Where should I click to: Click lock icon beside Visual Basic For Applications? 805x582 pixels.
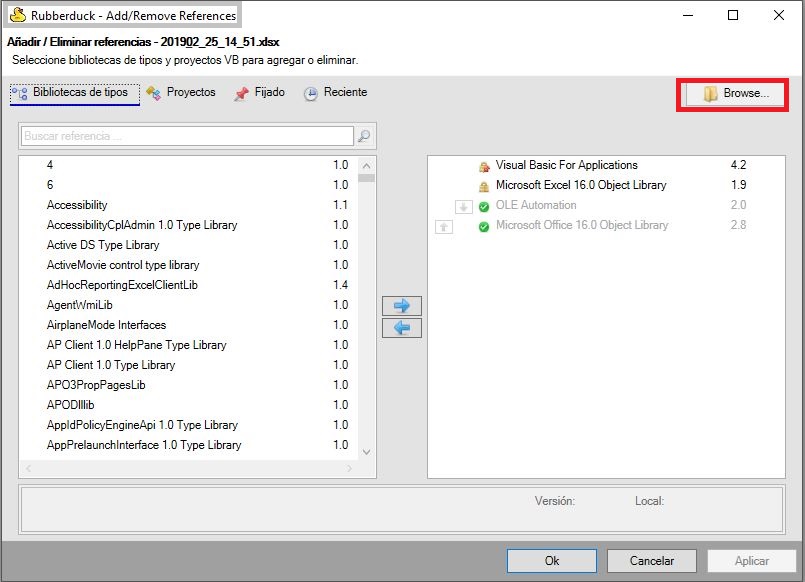[484, 166]
